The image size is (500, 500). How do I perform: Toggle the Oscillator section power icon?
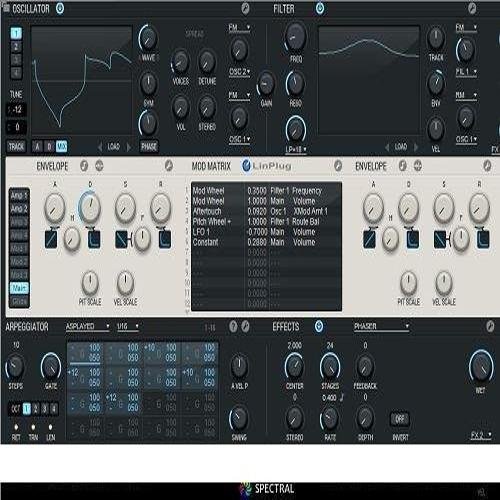60,8
